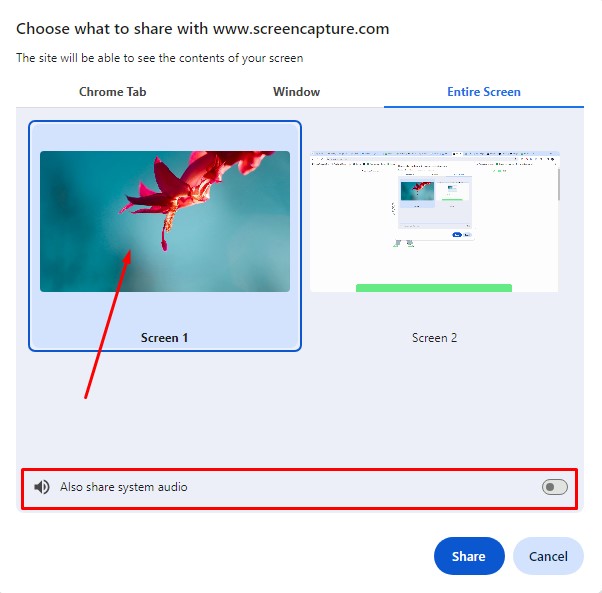Select the Screen 1 flower preview thumbnail
Image resolution: width=602 pixels, height=593 pixels.
[x=165, y=221]
